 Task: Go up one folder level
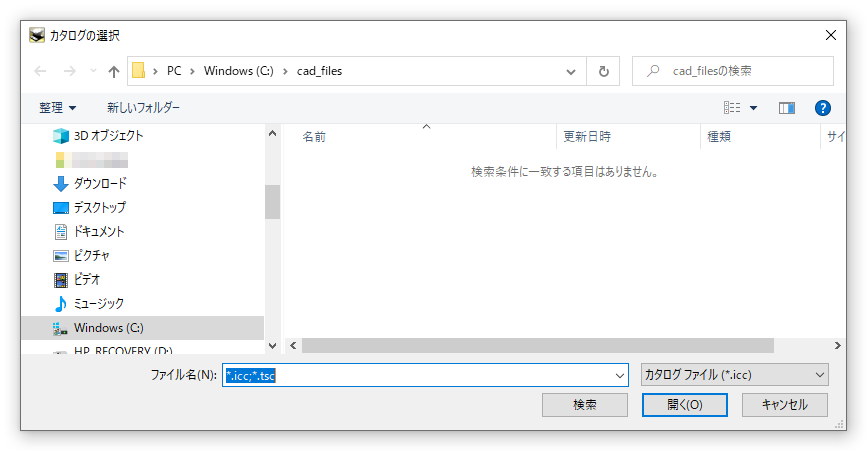coord(114,71)
